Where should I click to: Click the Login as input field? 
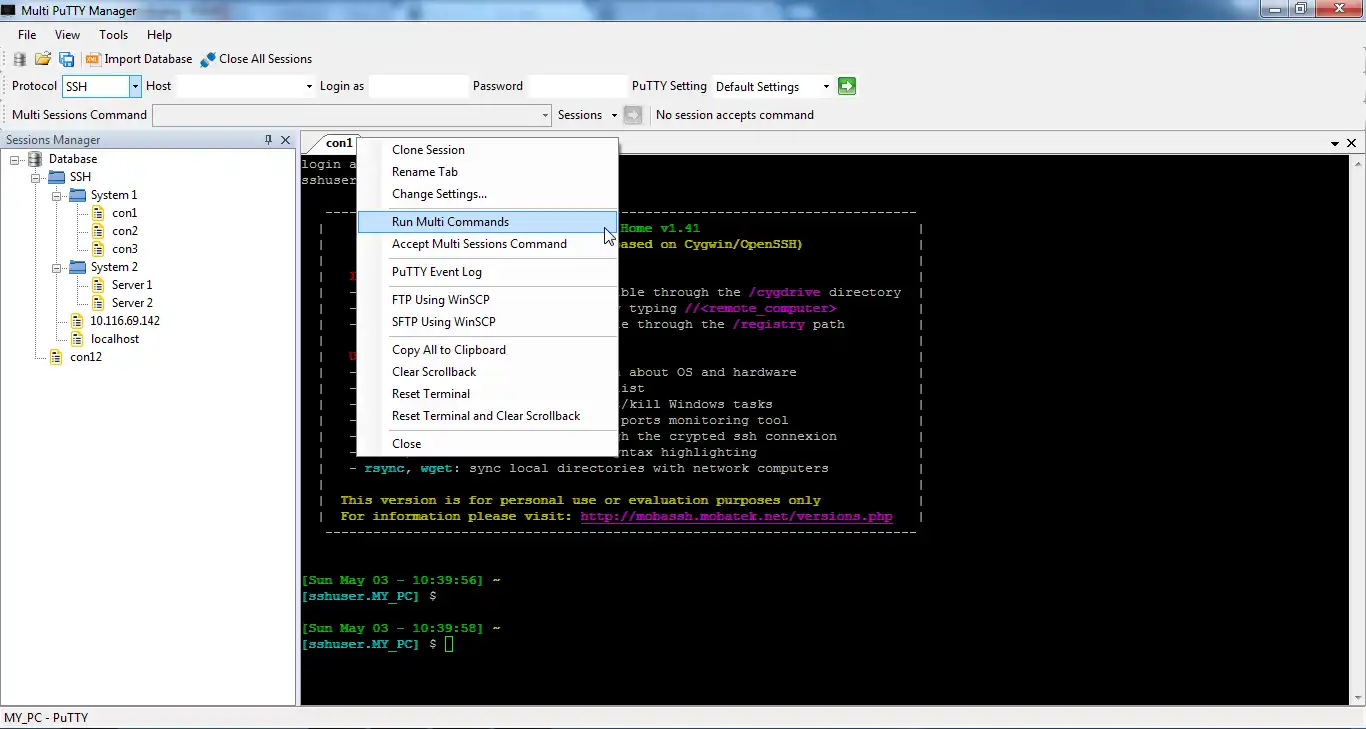click(418, 86)
